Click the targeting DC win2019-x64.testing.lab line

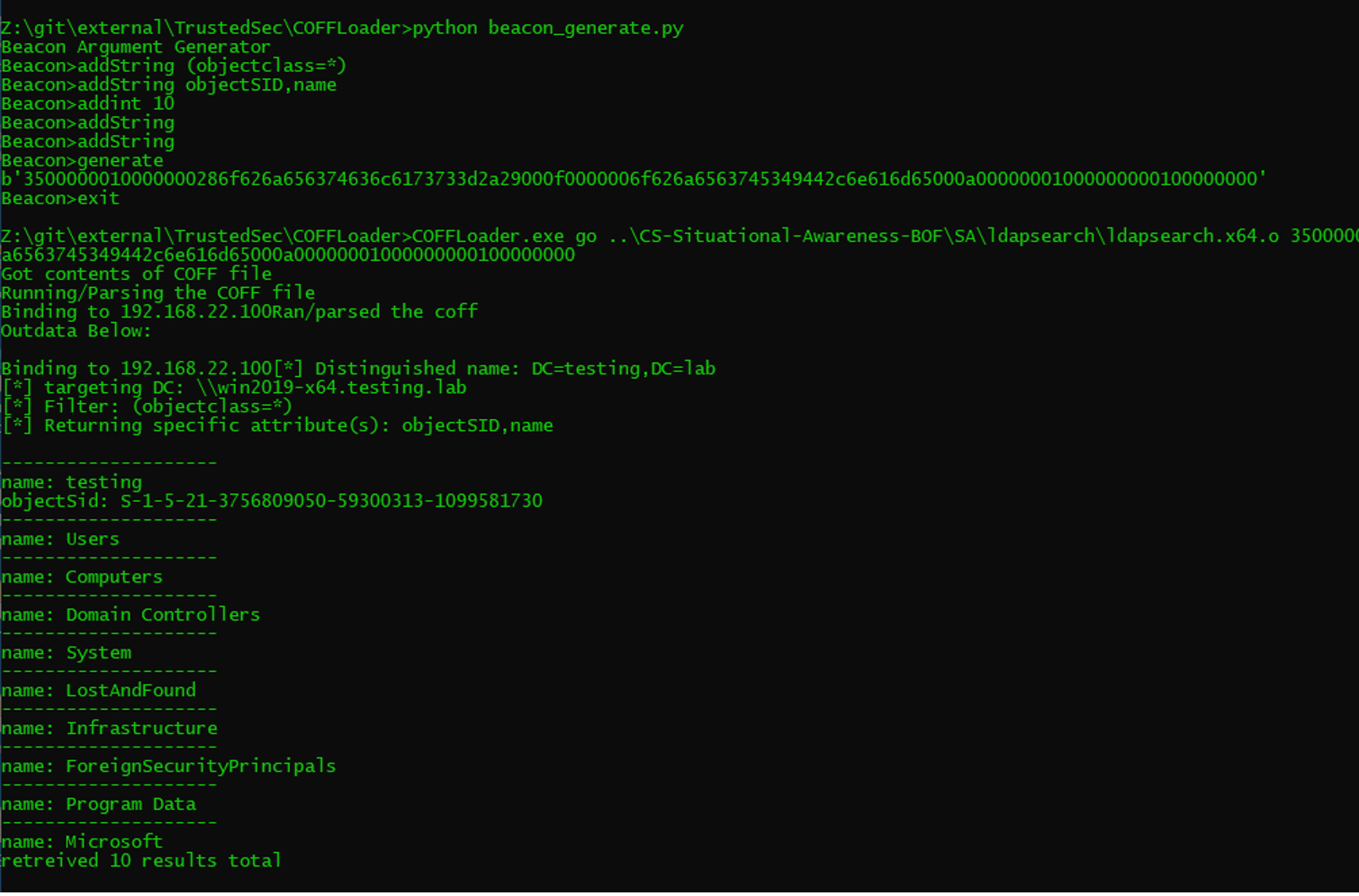pos(234,387)
